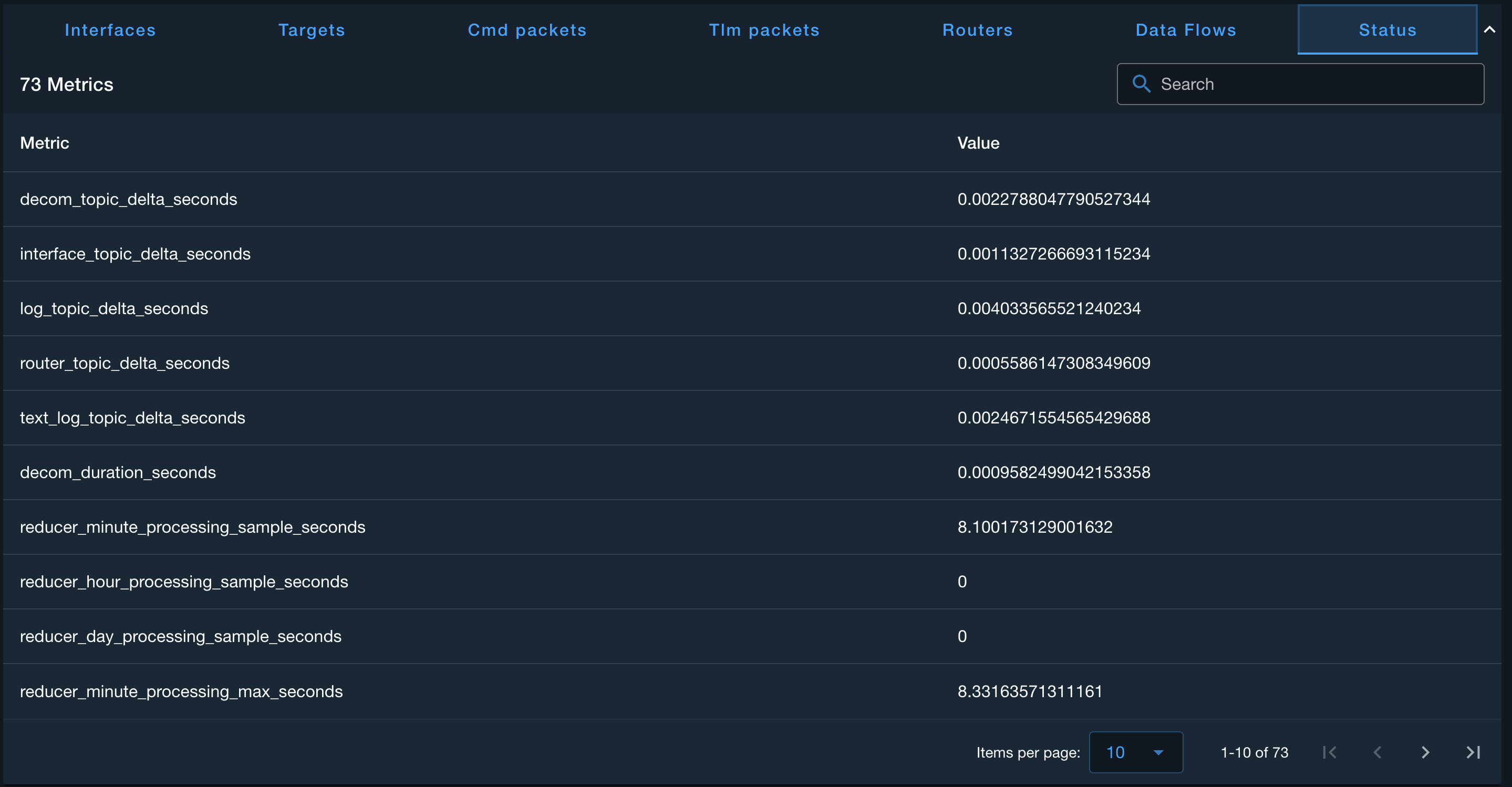The image size is (1512, 787).
Task: Collapse the tab bar with chevron-up icon
Action: point(1490,29)
